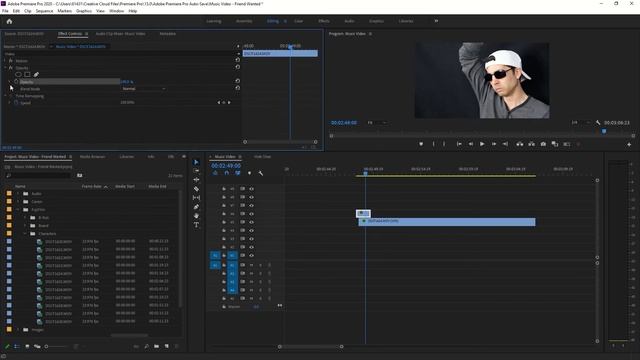Click New Bin in the Project panel

156,346
